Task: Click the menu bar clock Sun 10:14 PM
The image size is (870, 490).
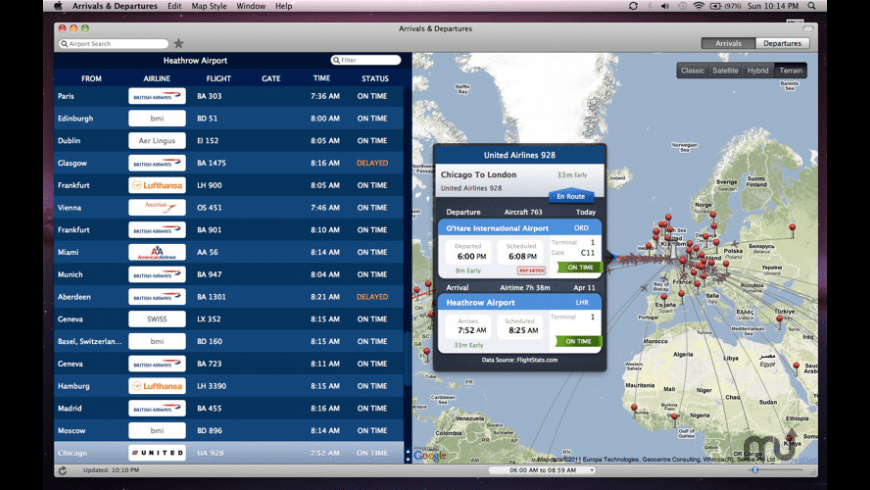Action: click(x=773, y=6)
